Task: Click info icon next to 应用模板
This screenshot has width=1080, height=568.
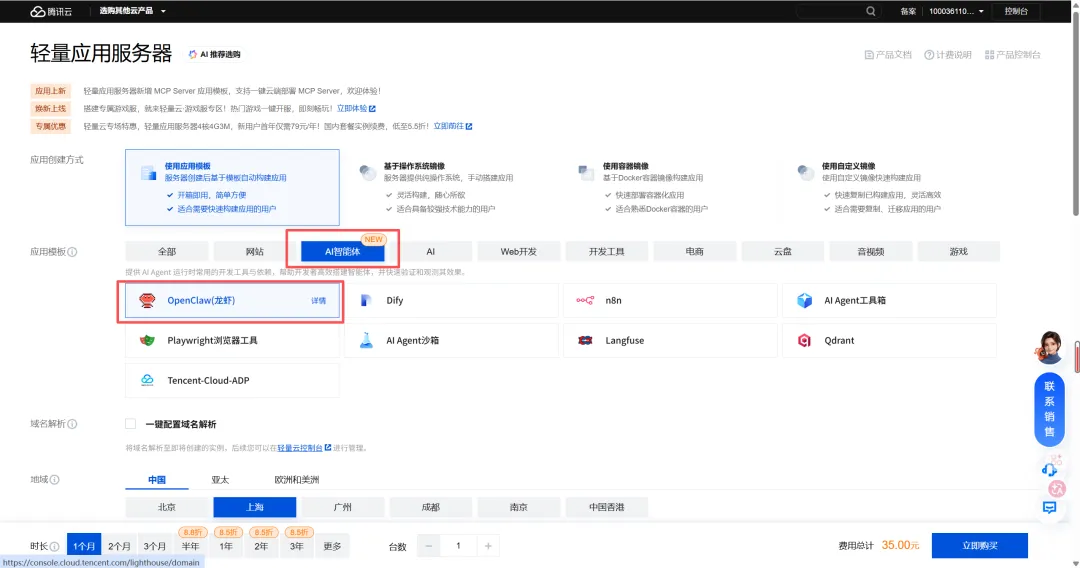Action: [72, 252]
